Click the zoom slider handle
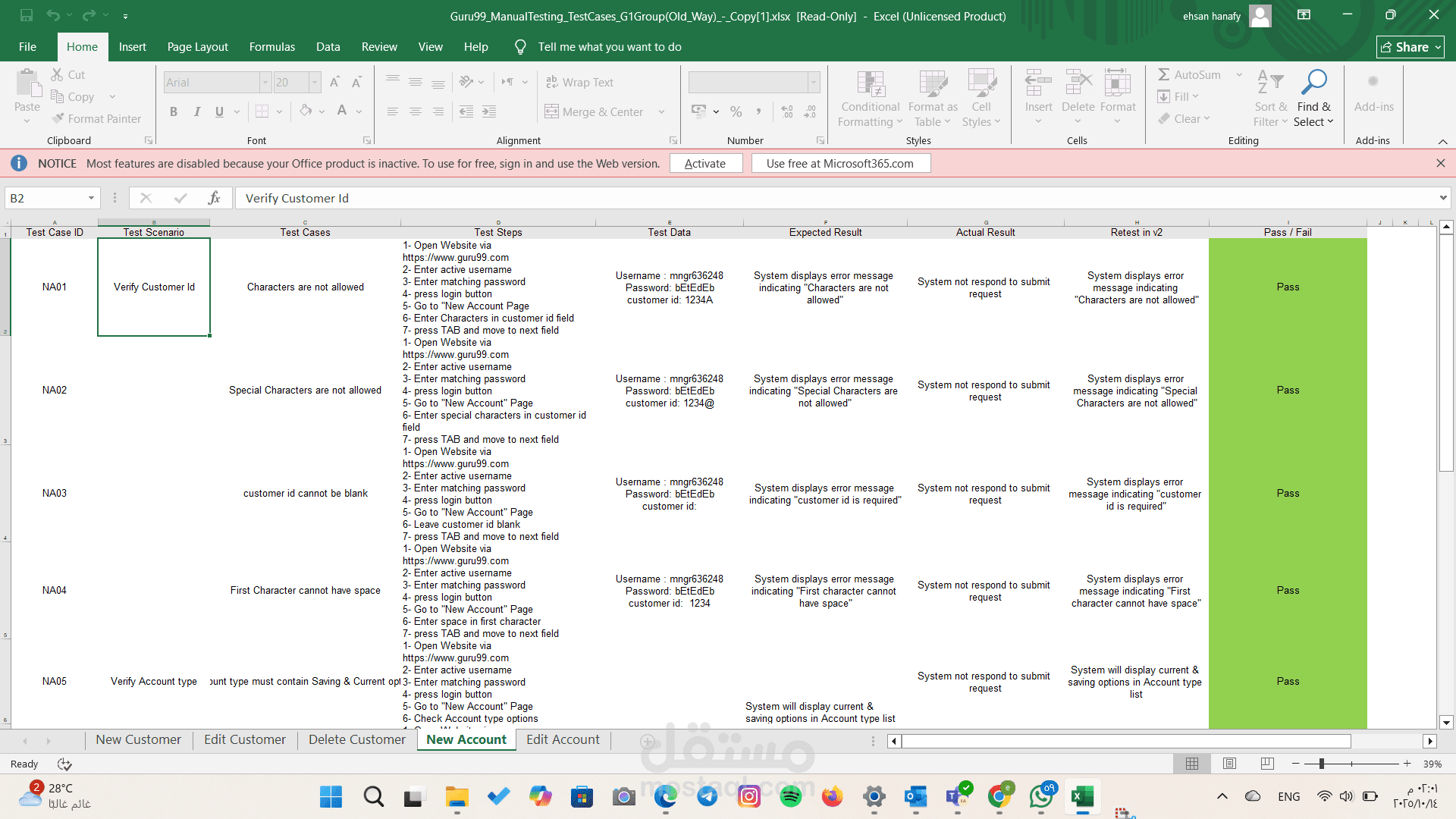This screenshot has height=819, width=1456. (x=1322, y=764)
